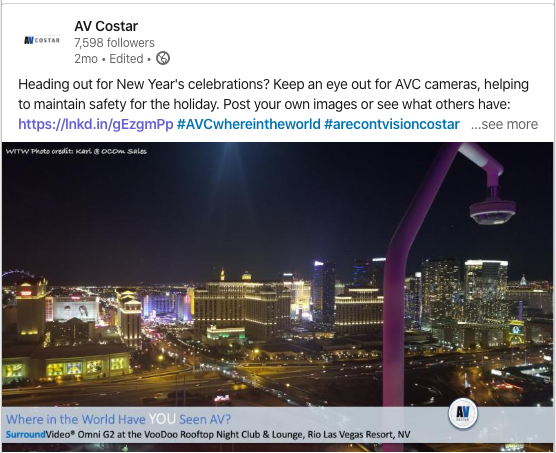Click the AV Costar company logo
Image resolution: width=556 pixels, height=453 pixels.
[x=42, y=40]
